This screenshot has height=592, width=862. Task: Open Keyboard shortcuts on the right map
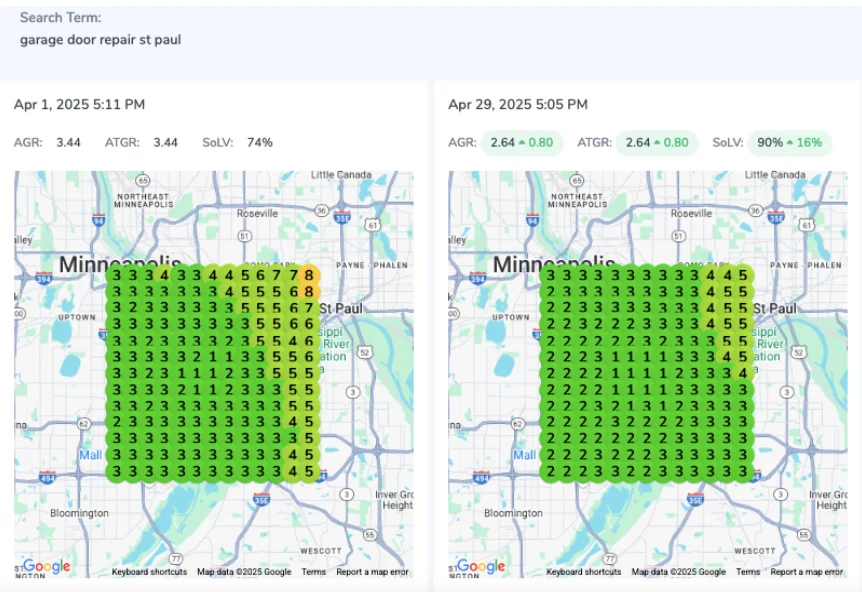click(583, 572)
